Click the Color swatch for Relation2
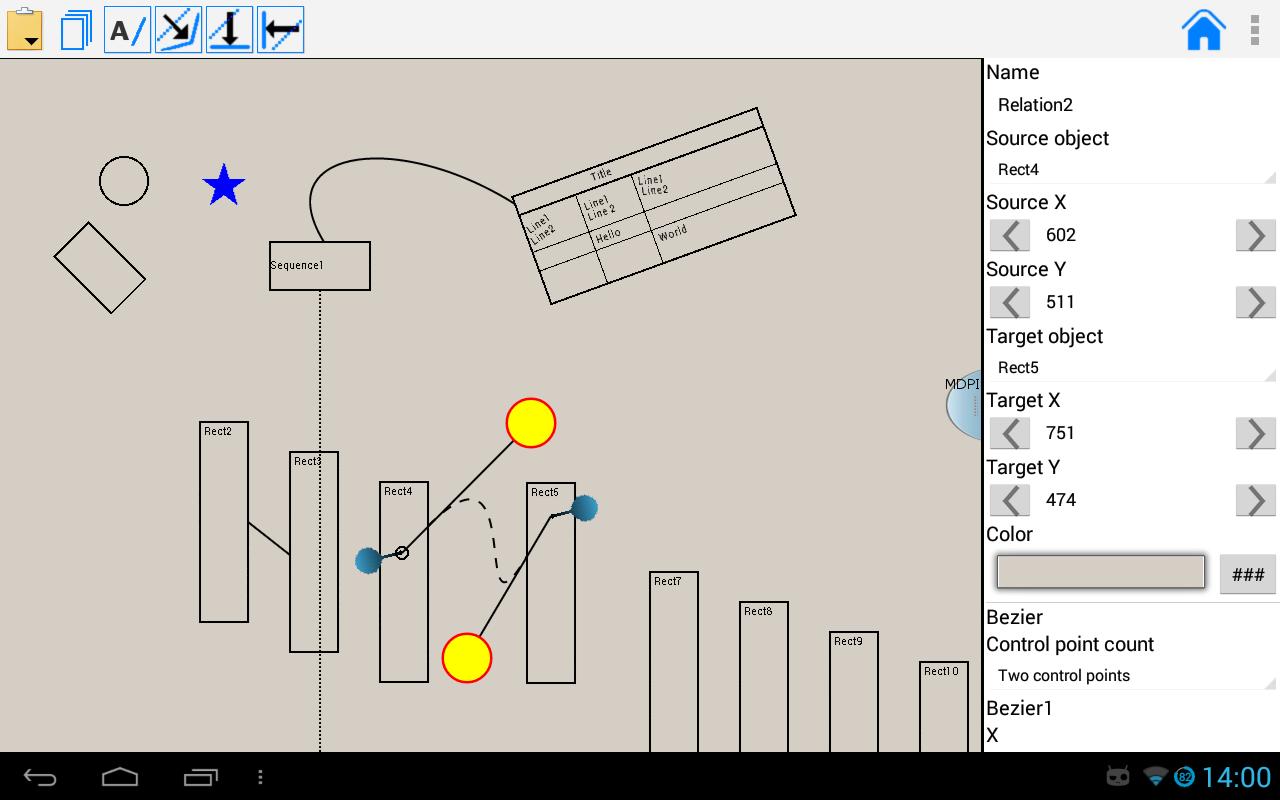This screenshot has height=800, width=1280. point(1100,571)
